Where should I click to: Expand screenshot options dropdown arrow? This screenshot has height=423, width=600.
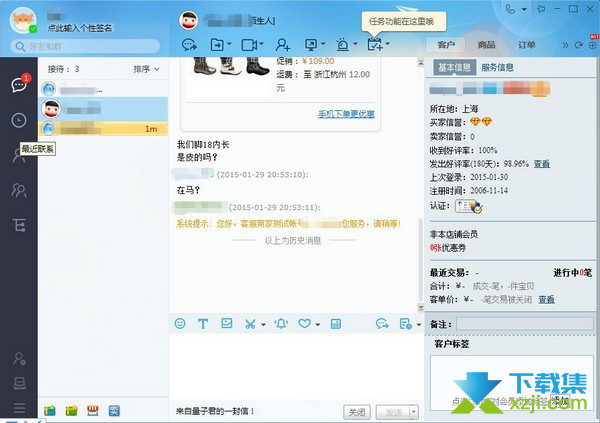[x=263, y=325]
